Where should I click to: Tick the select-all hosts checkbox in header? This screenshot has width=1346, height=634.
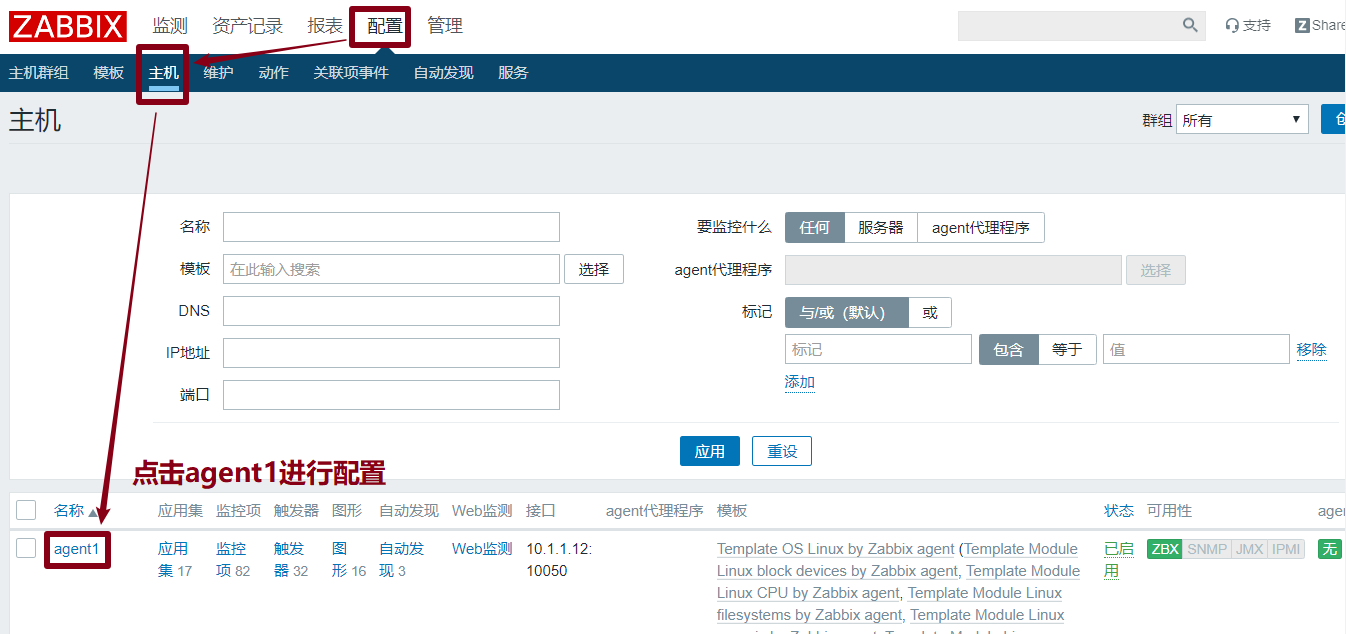point(26,511)
